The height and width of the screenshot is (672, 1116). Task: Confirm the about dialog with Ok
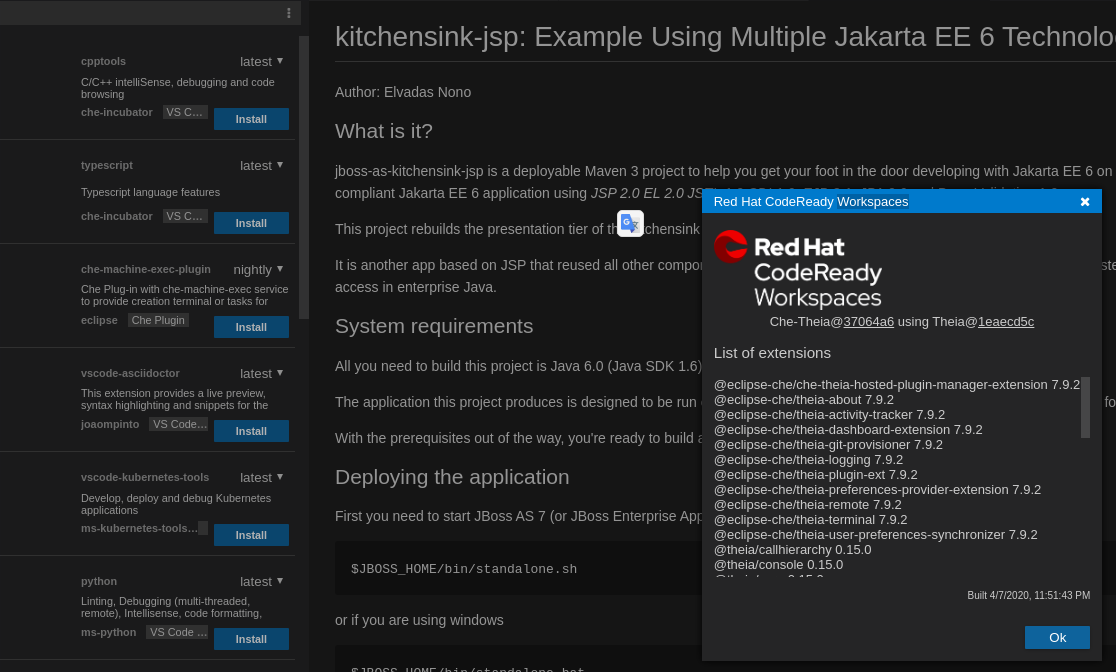coord(1057,637)
